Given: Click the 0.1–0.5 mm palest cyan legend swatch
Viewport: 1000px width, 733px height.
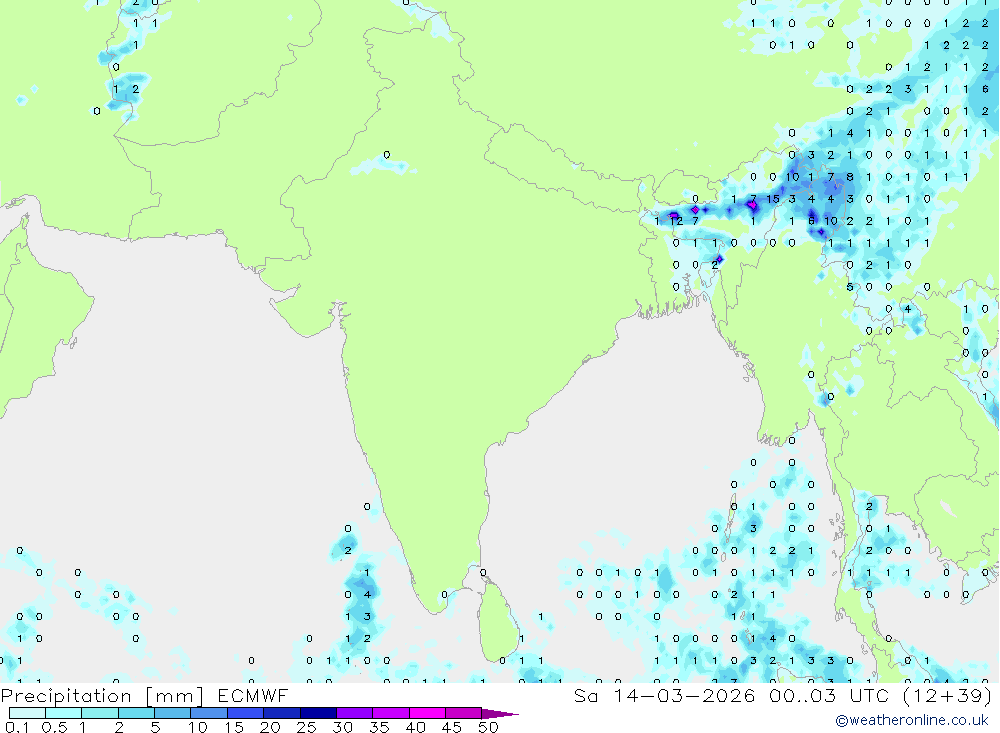Looking at the screenshot, I should (x=27, y=713).
